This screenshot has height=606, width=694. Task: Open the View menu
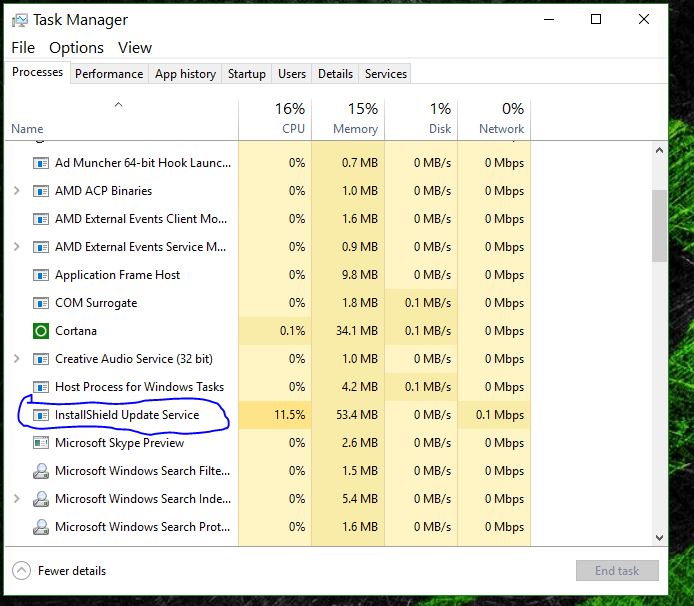pos(135,48)
